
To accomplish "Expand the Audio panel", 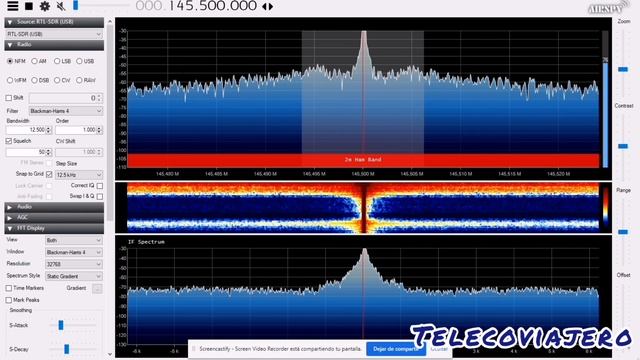I will pos(54,207).
